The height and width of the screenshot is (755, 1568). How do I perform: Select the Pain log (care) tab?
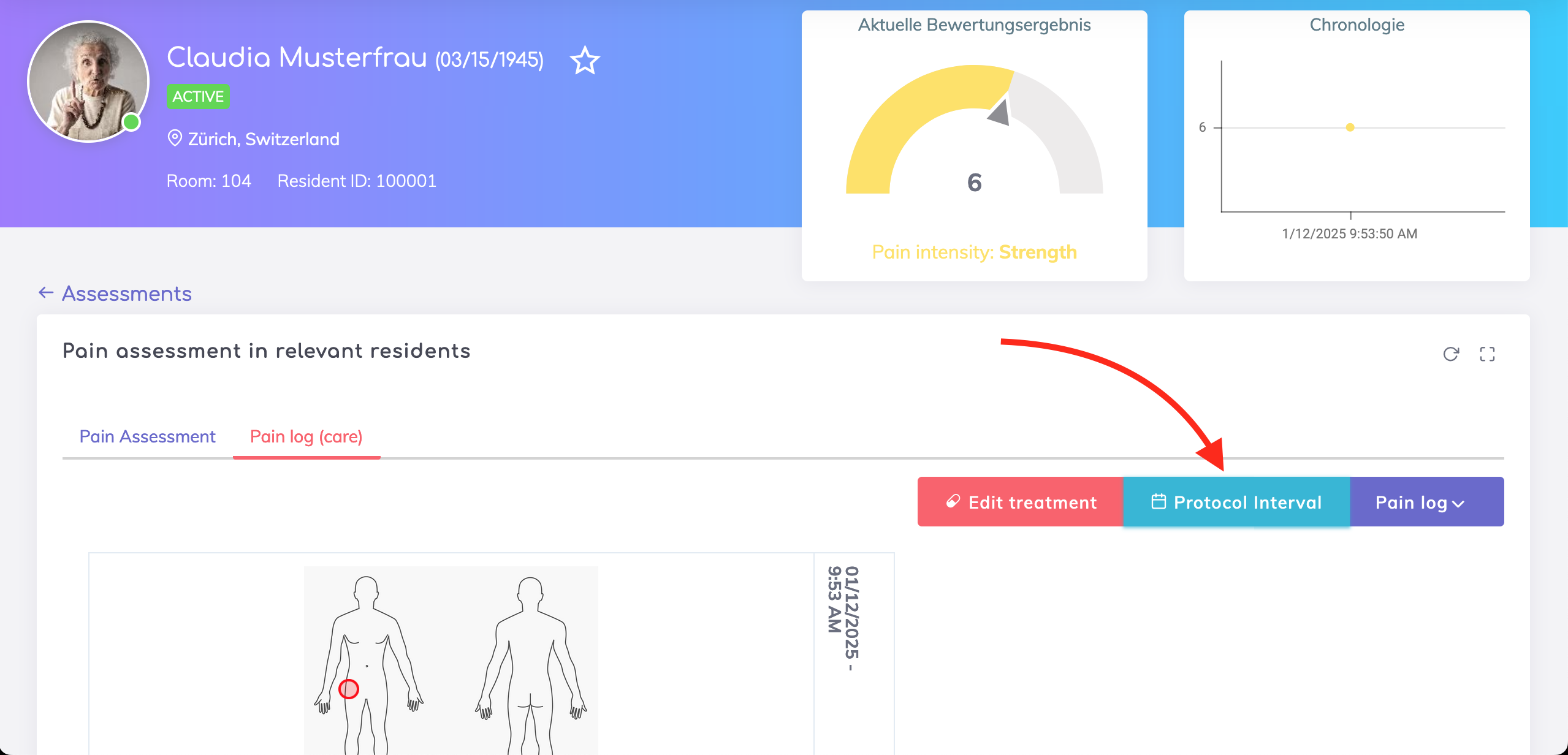(306, 436)
